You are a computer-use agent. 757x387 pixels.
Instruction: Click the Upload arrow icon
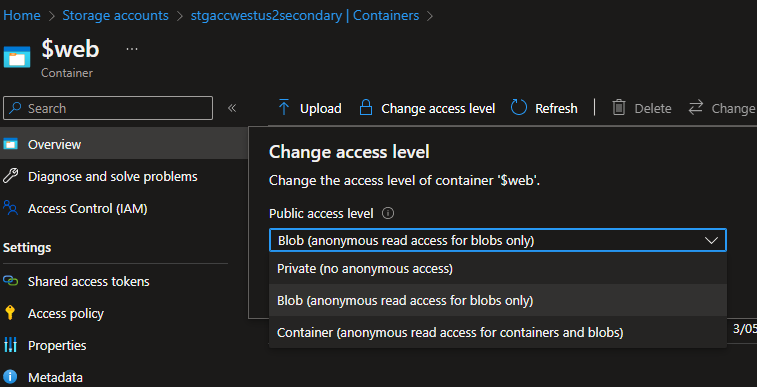click(284, 108)
